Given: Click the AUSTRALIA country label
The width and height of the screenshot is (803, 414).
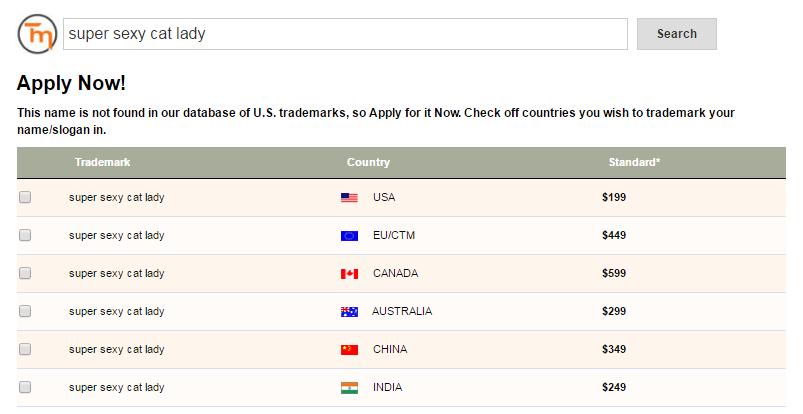Looking at the screenshot, I should [x=402, y=311].
